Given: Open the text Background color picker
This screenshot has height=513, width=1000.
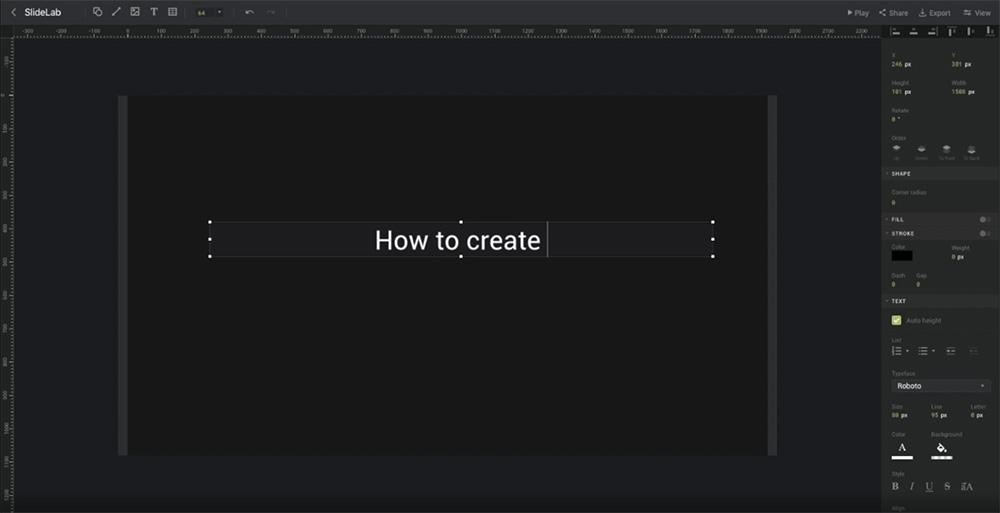Looking at the screenshot, I should [x=941, y=450].
